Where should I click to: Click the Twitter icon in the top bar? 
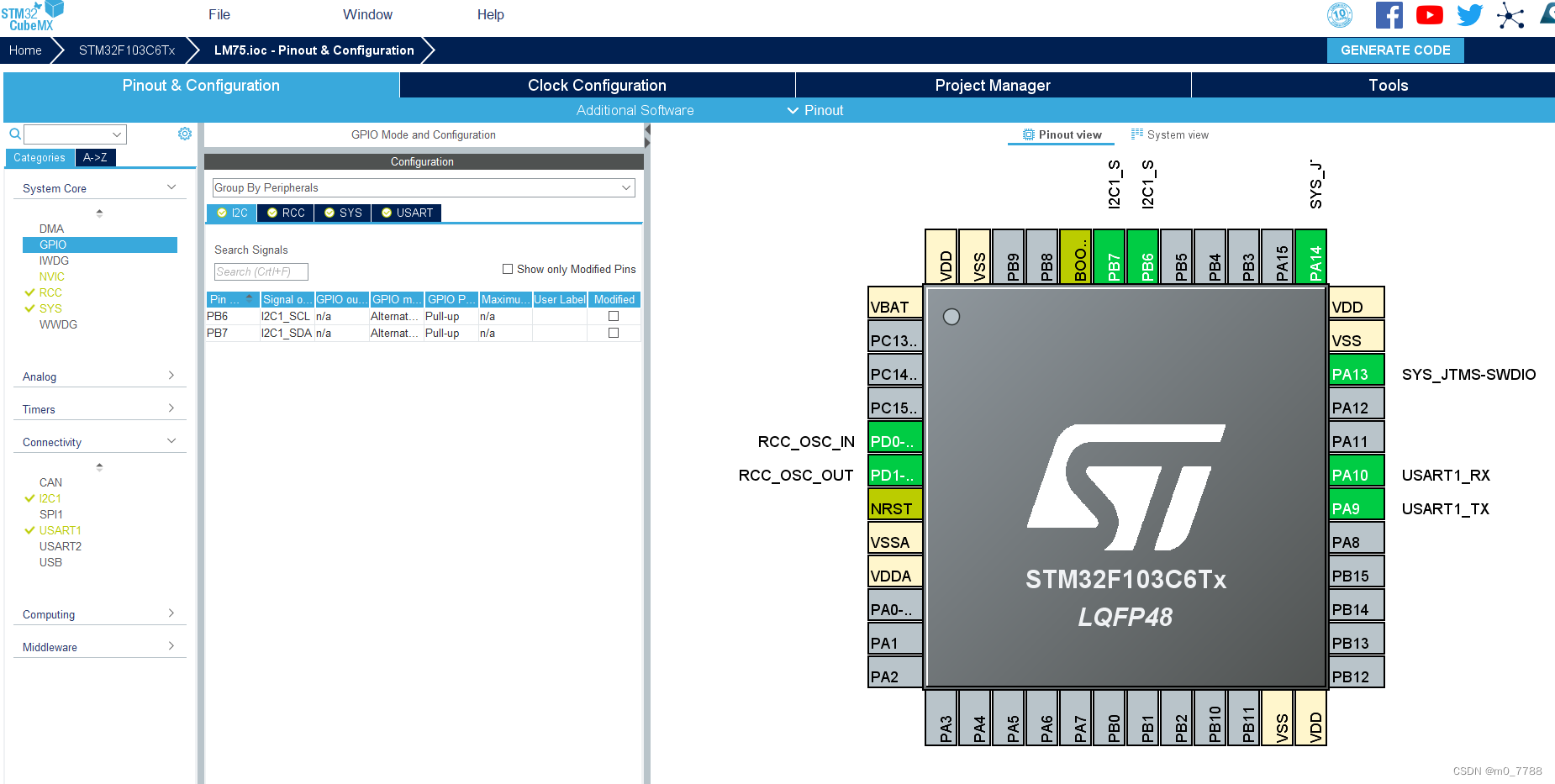(1469, 14)
